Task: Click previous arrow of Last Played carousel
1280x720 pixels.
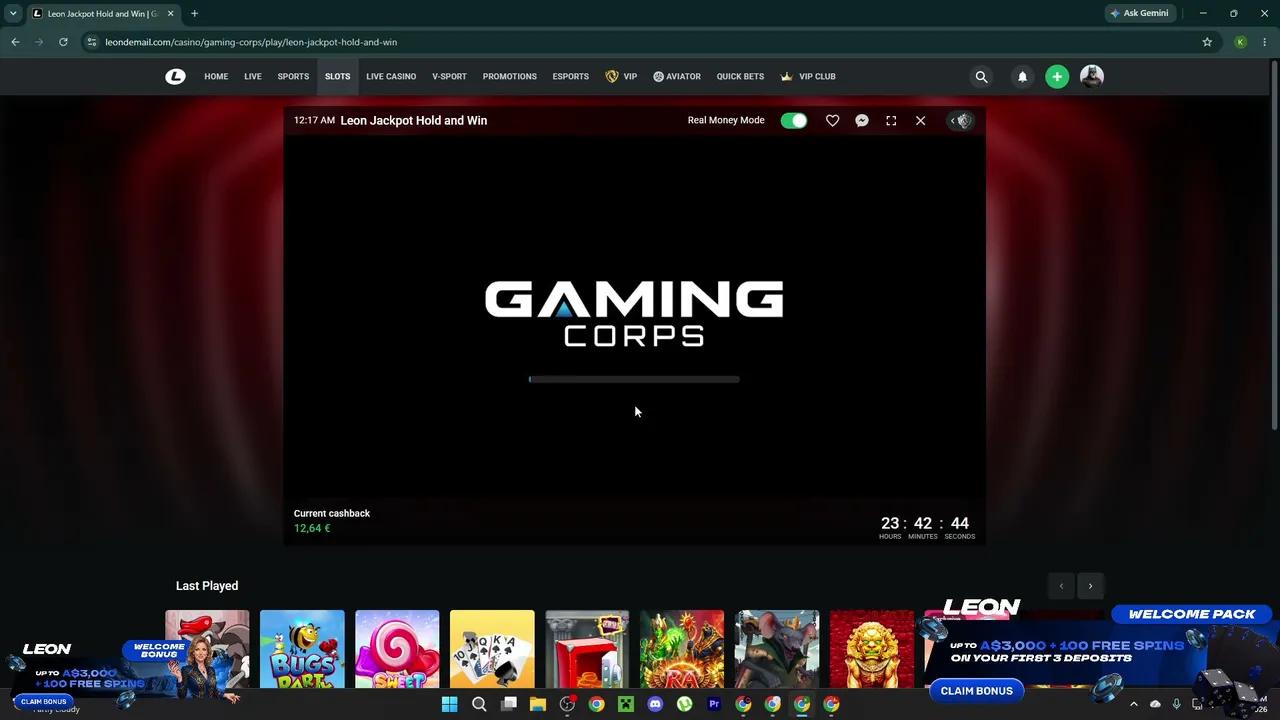Action: (x=1061, y=586)
